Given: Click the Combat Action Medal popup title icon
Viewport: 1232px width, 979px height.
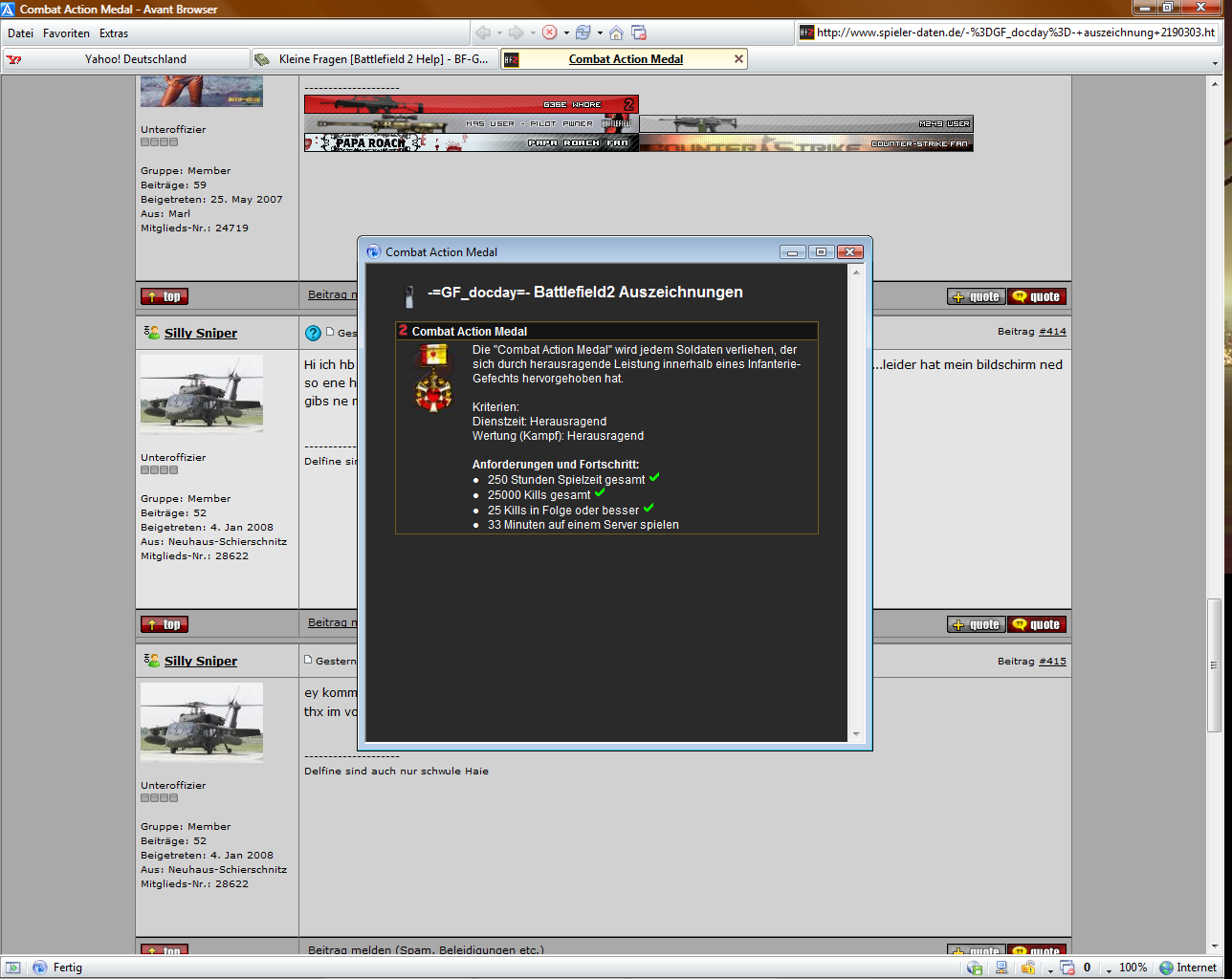Looking at the screenshot, I should coord(373,251).
